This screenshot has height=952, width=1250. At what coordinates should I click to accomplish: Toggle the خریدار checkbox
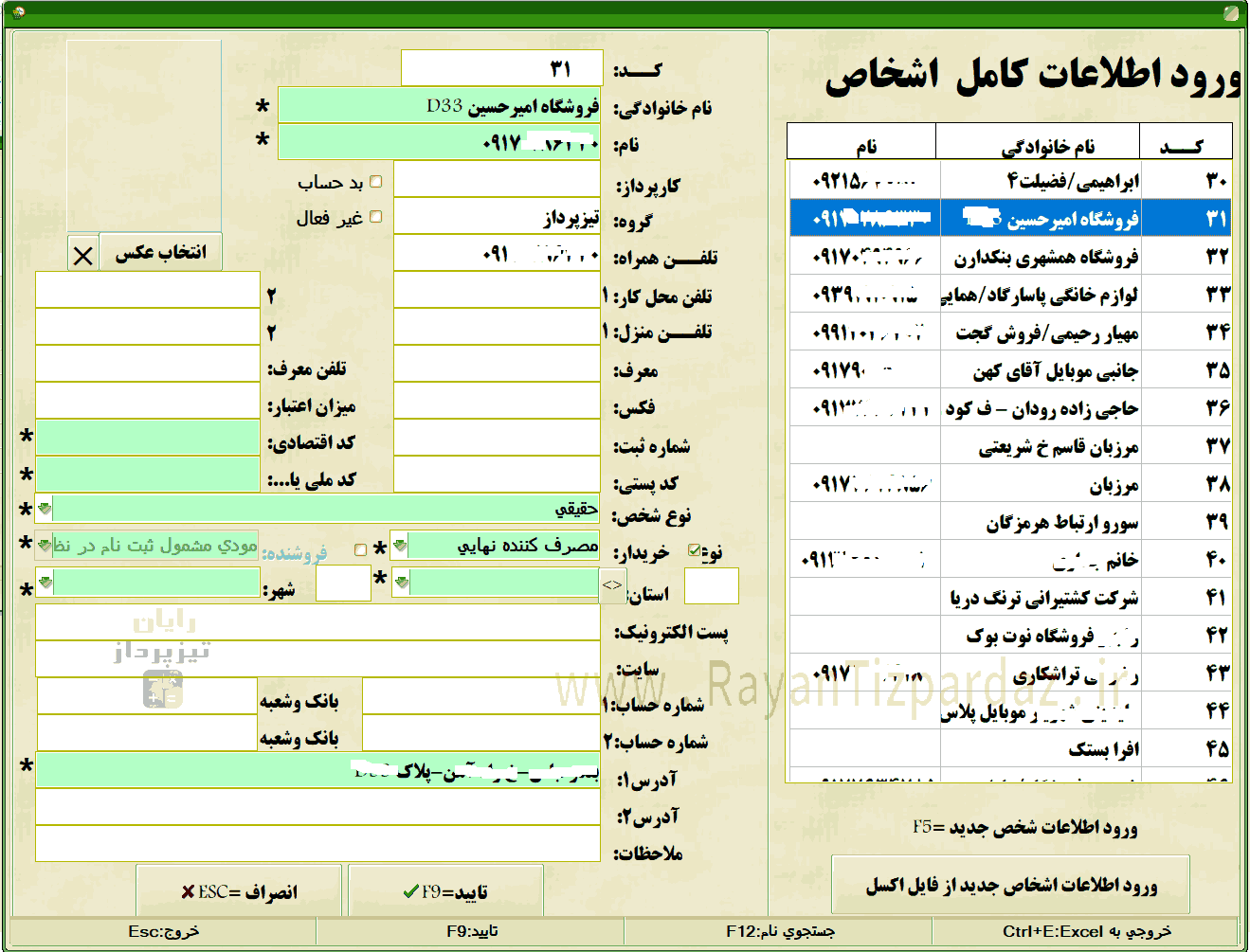click(x=695, y=550)
